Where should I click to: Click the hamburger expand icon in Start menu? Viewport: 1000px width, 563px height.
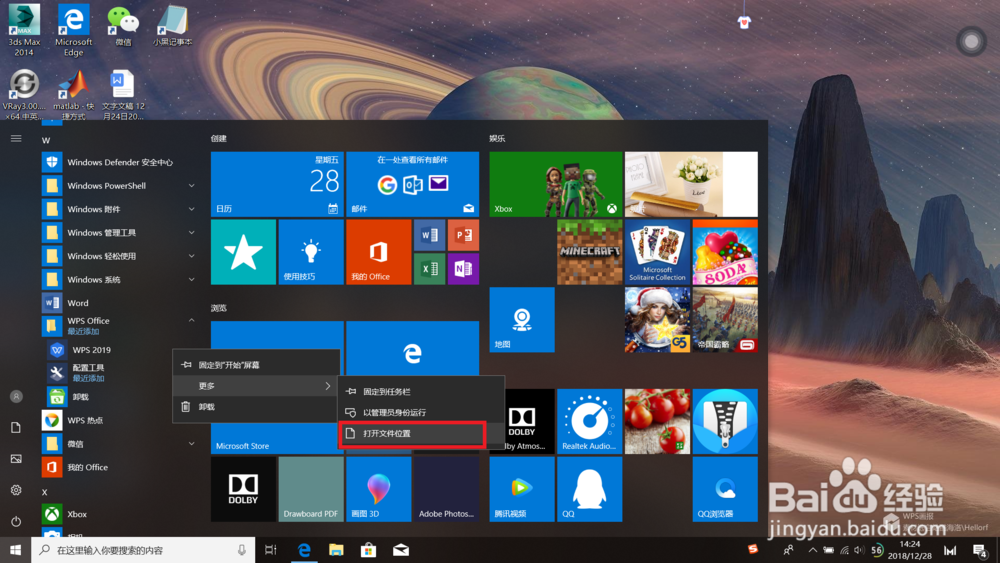16,138
